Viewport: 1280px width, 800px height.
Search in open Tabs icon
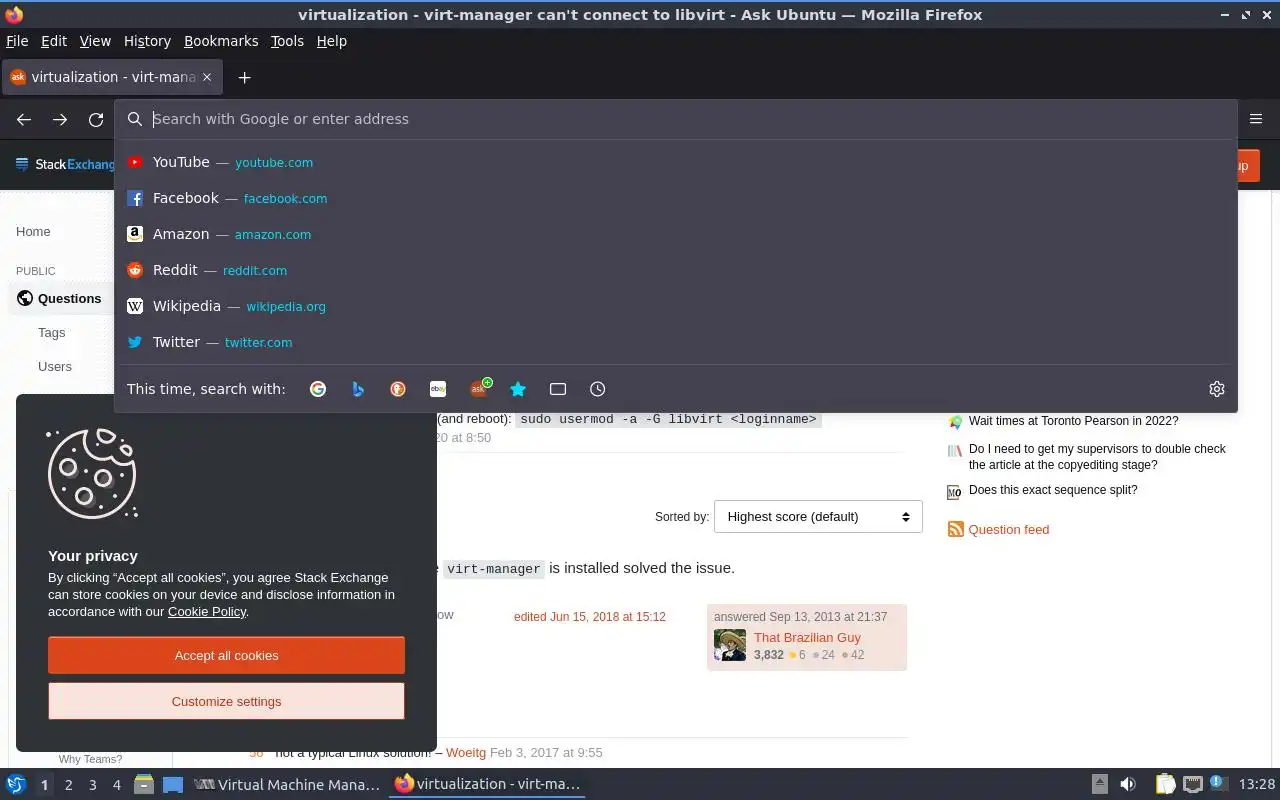pos(558,389)
